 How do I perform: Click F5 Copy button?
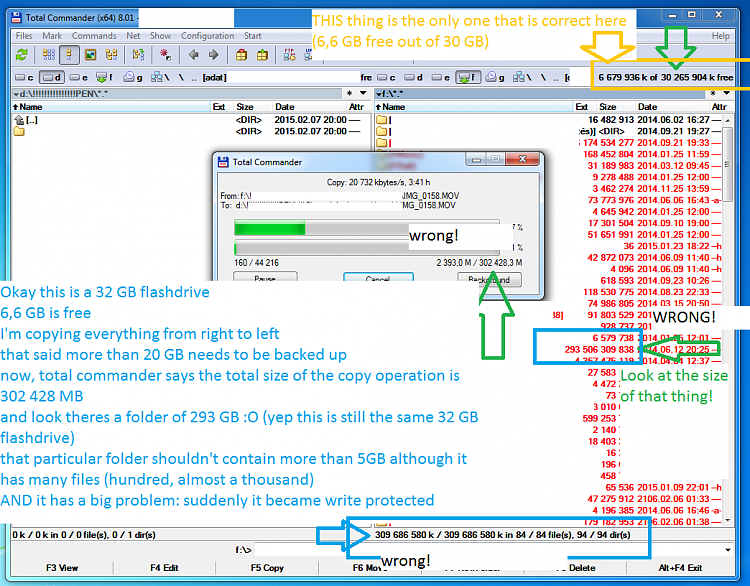coord(267,568)
